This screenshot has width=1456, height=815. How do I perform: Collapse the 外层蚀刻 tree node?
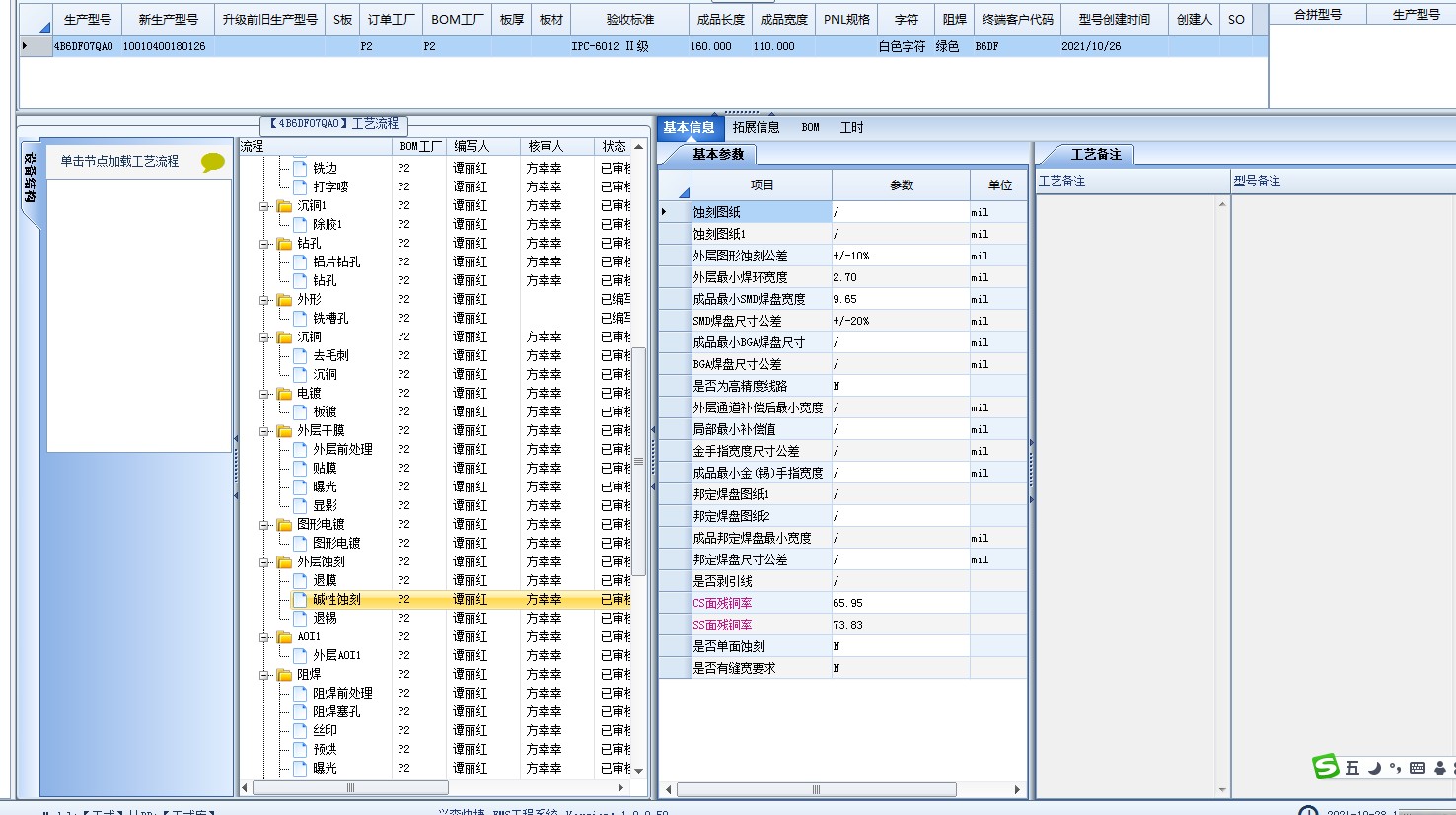click(264, 562)
